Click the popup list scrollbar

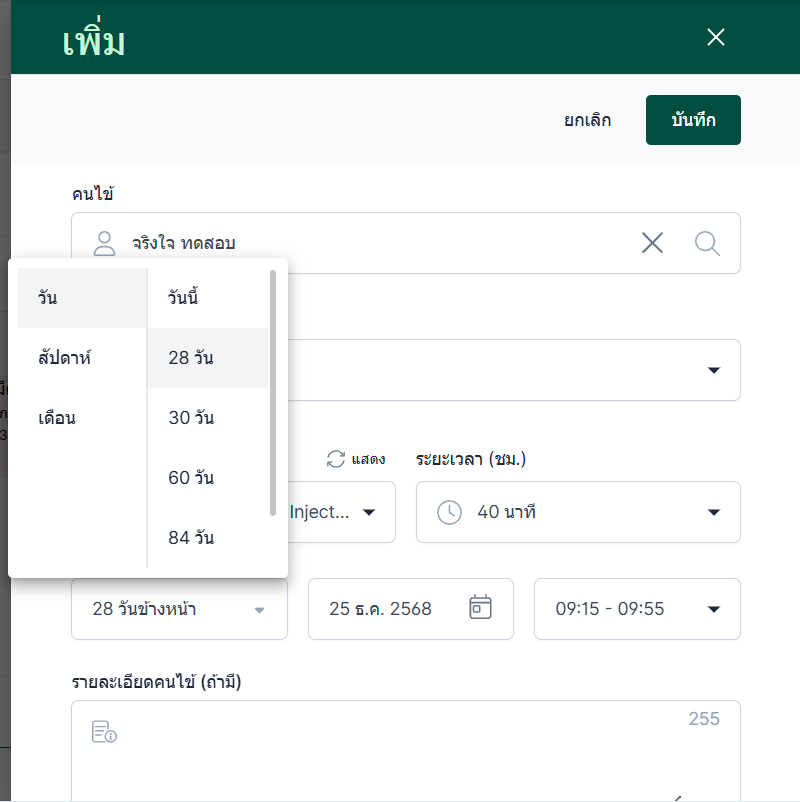pyautogui.click(x=273, y=390)
